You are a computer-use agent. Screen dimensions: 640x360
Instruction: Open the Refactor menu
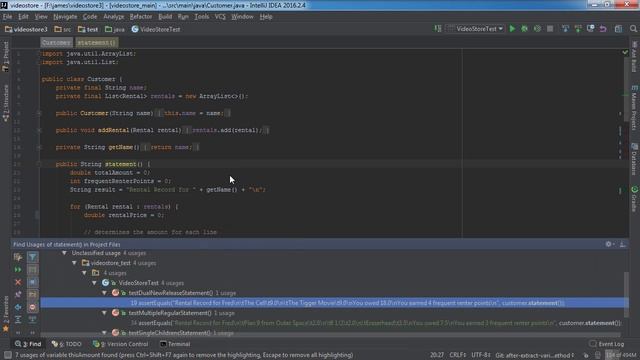coord(141,17)
